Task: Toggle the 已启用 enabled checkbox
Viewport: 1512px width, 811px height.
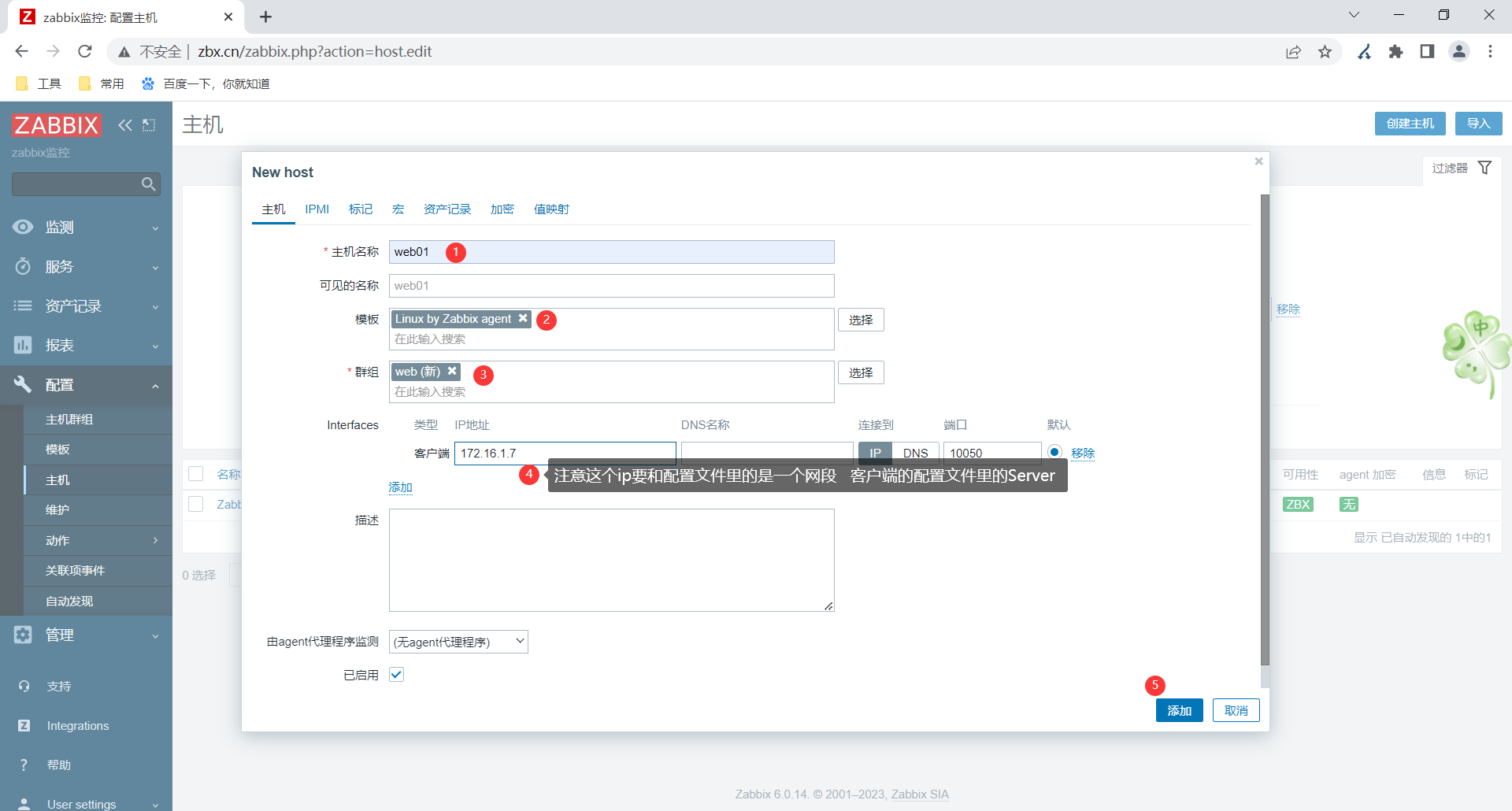Action: click(x=397, y=675)
